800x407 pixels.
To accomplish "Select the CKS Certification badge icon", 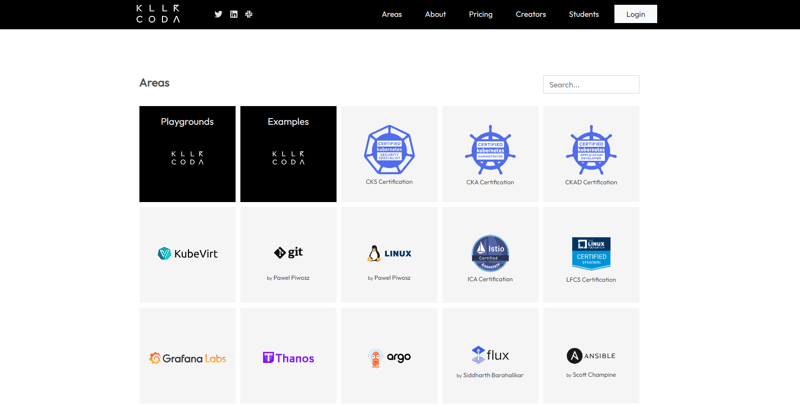I will pyautogui.click(x=389, y=149).
